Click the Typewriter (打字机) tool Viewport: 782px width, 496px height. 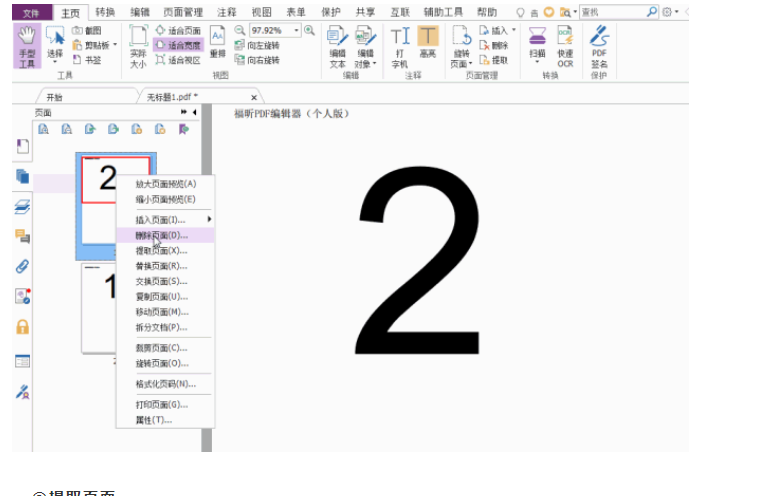click(x=400, y=45)
